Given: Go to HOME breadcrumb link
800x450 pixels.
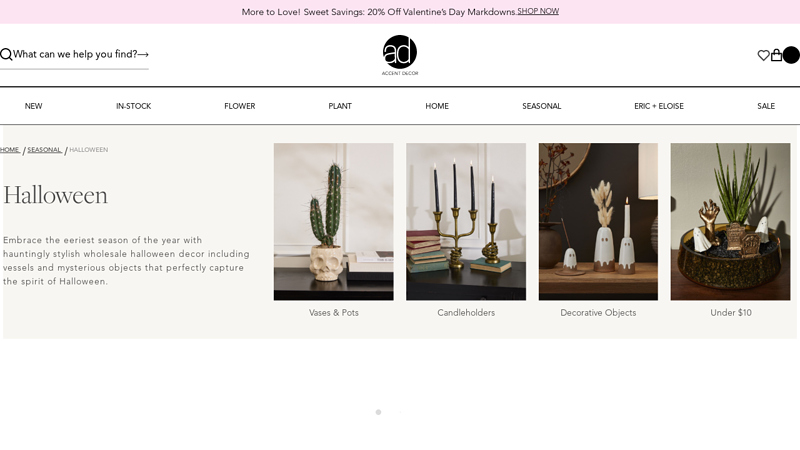Looking at the screenshot, I should (9, 149).
